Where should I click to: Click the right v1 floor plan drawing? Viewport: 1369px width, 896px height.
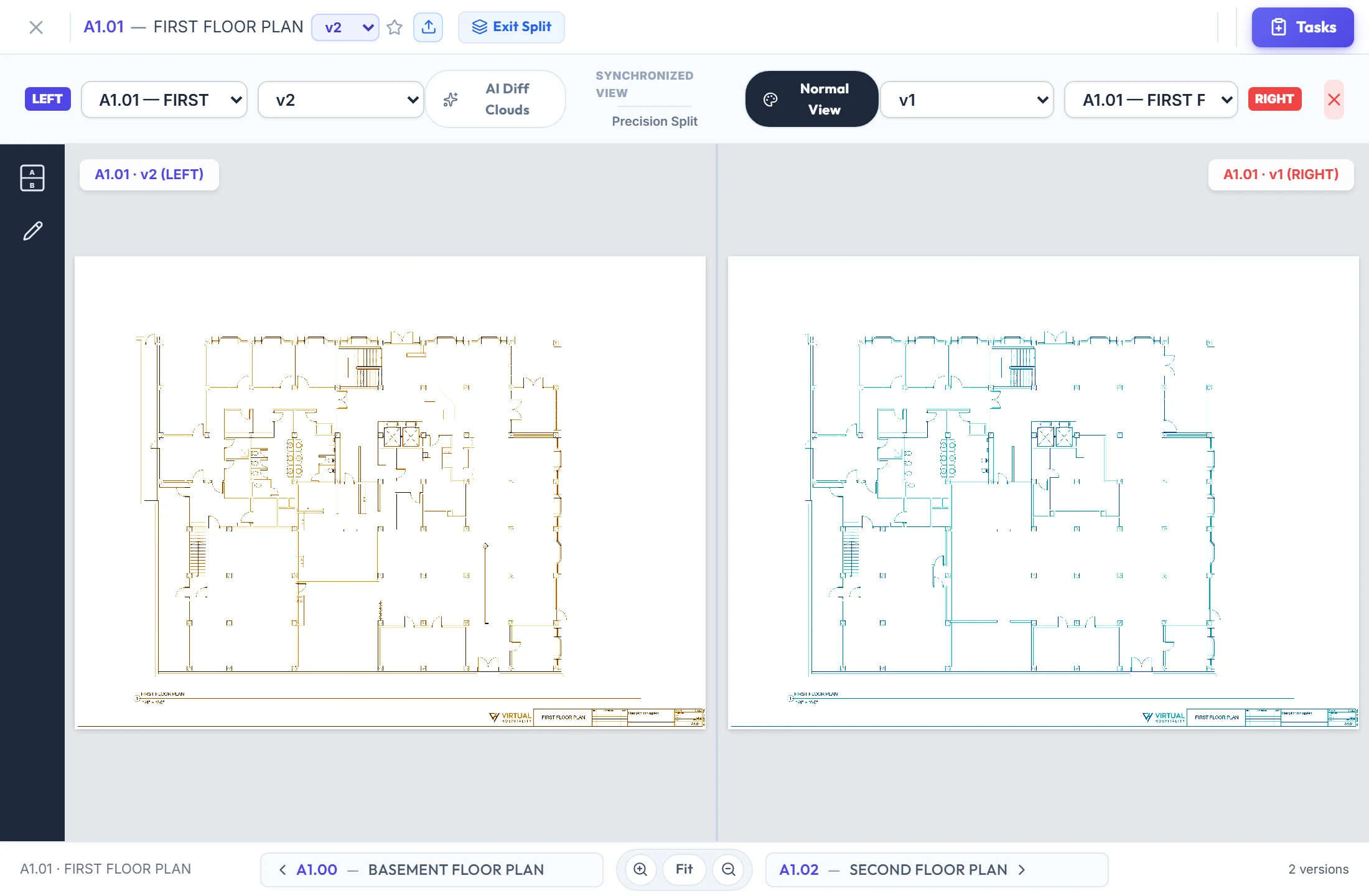point(1044,492)
